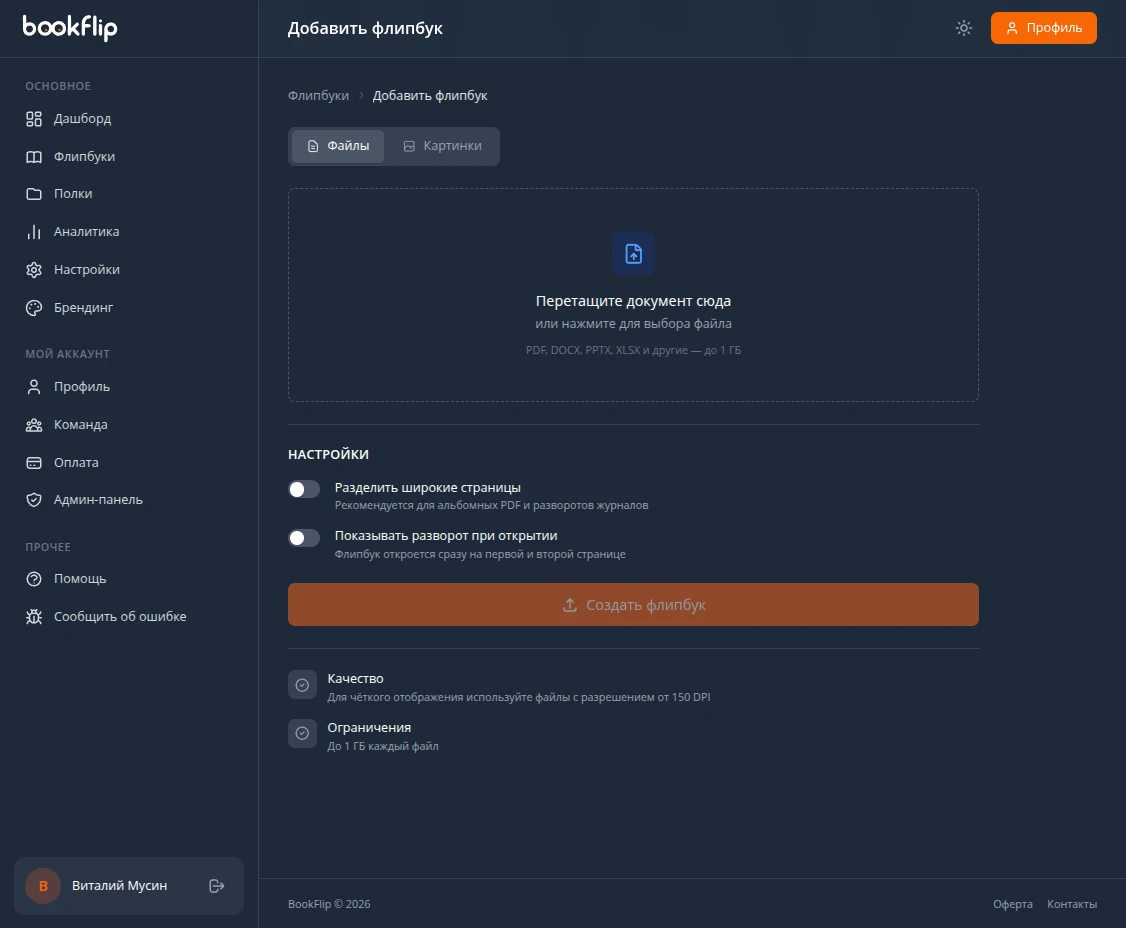Toggle the light theme sun icon
The height and width of the screenshot is (928, 1126).
(964, 28)
